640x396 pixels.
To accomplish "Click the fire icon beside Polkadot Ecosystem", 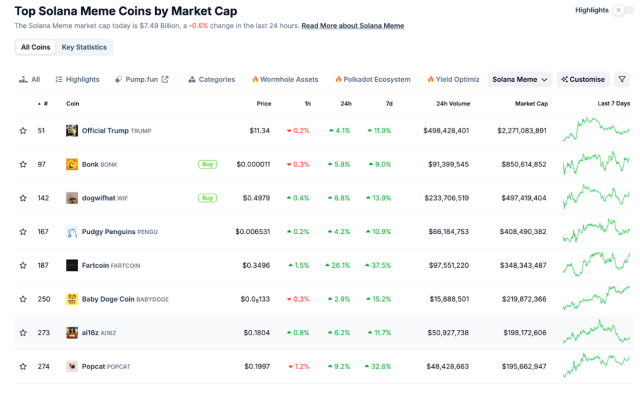I will (338, 79).
